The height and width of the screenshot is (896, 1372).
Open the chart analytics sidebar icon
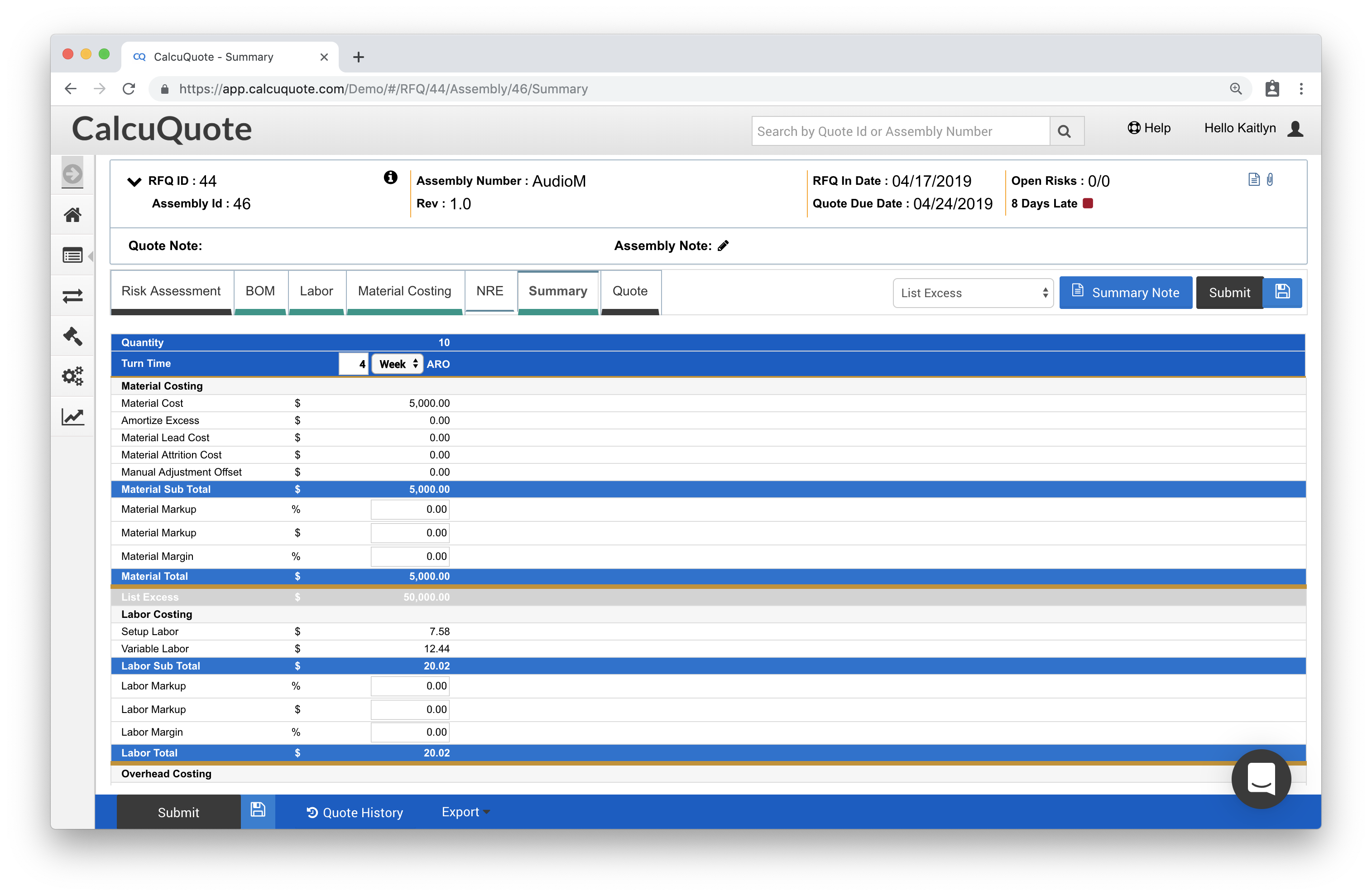click(72, 416)
